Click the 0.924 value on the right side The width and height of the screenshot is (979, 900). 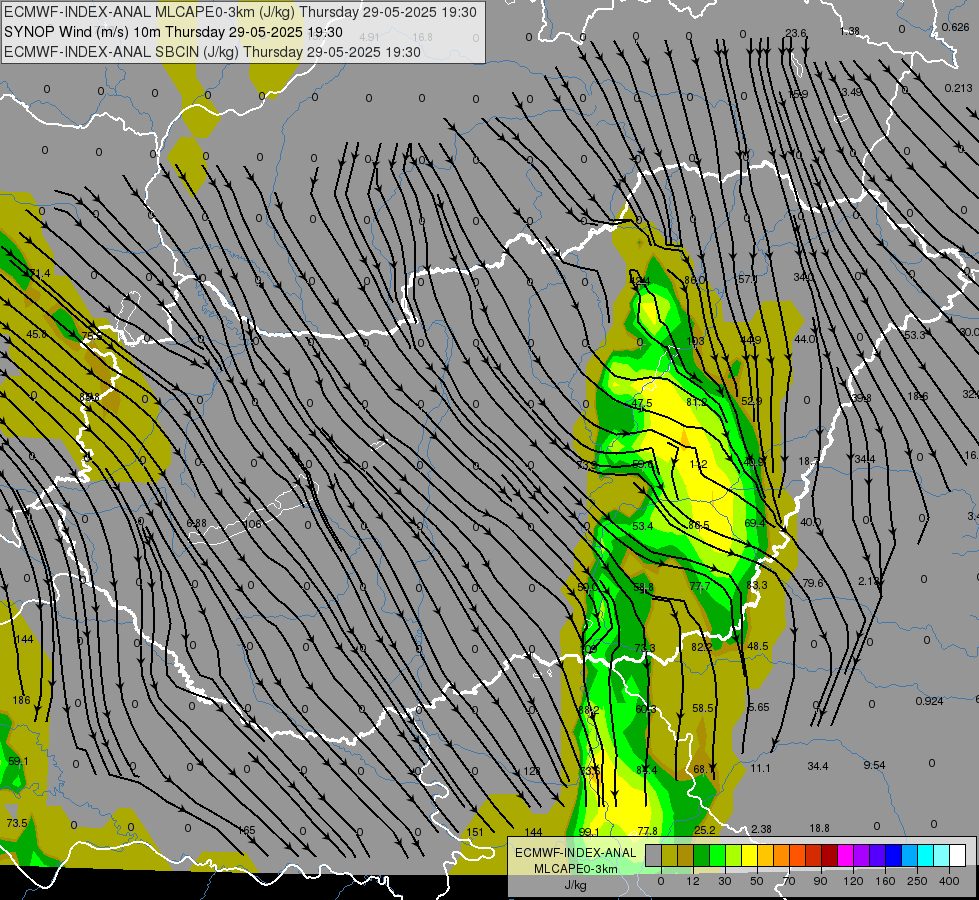[929, 701]
